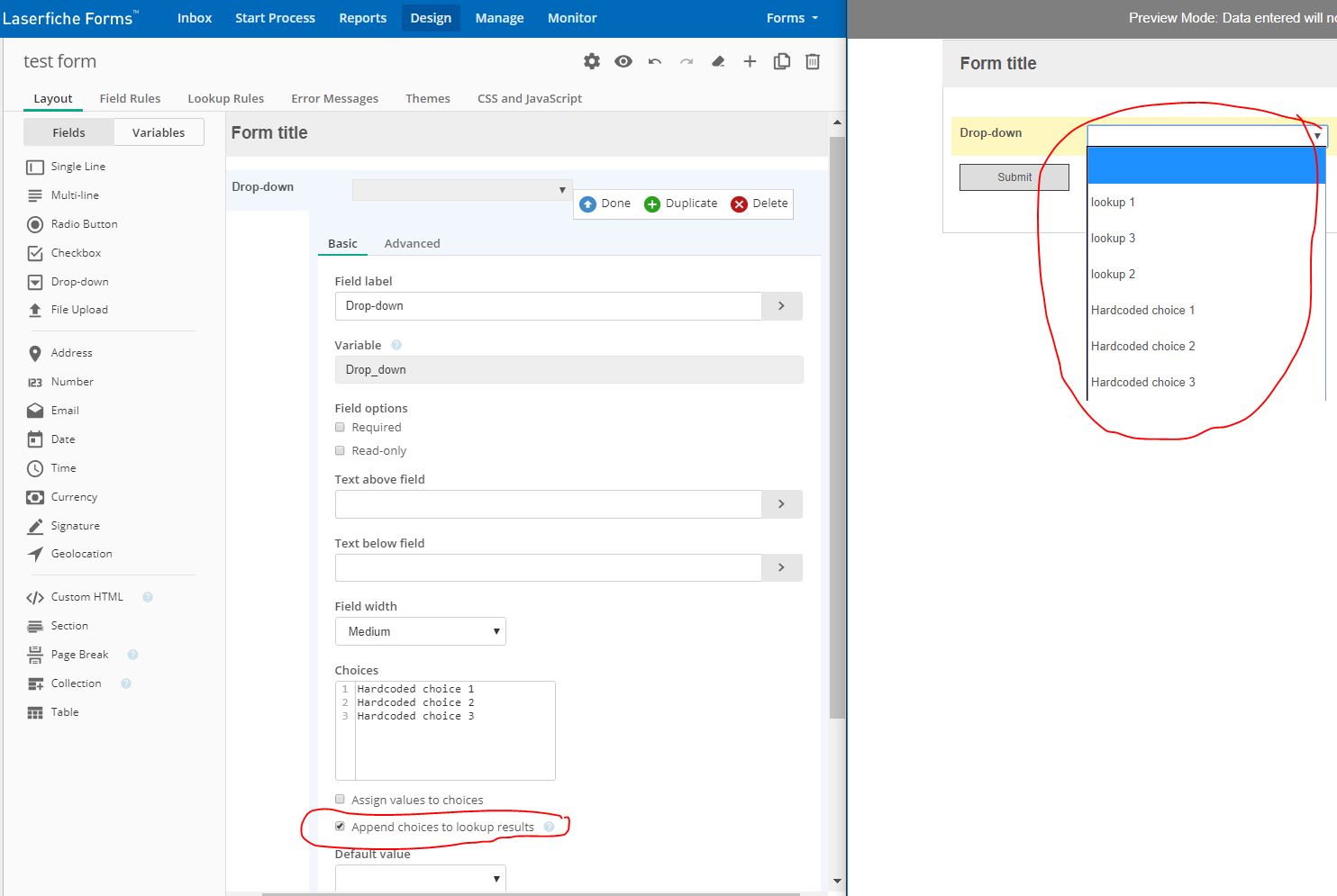Click the plus add icon in toolbar

pyautogui.click(x=750, y=61)
